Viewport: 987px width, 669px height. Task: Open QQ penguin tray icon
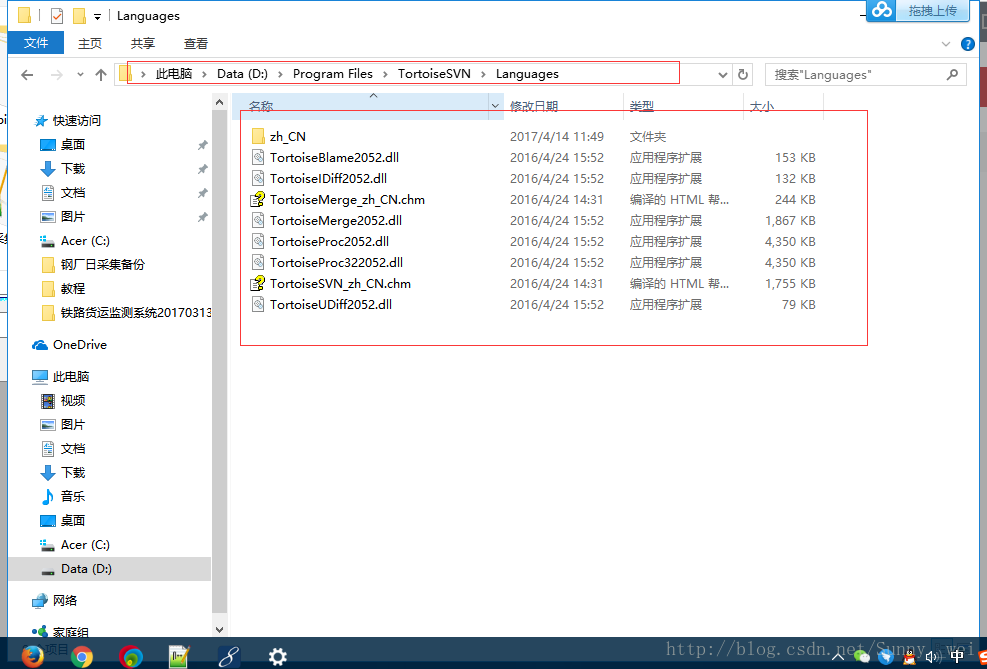[x=909, y=658]
